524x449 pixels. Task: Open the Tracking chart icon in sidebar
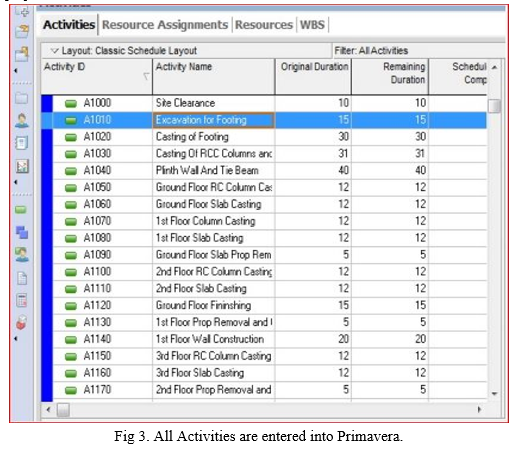[x=22, y=166]
